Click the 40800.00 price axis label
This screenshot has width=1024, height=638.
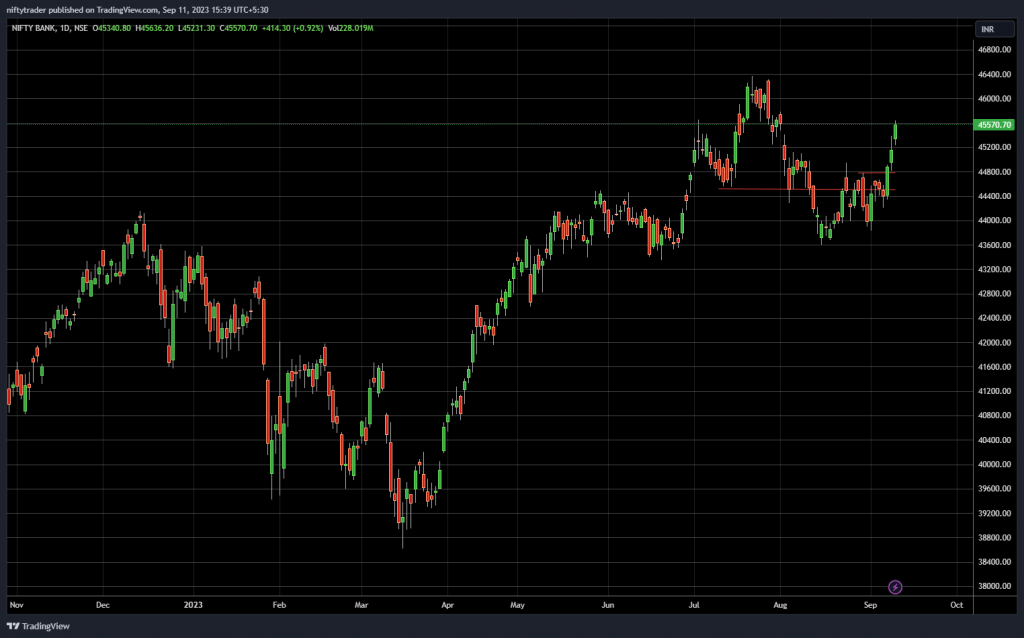click(x=994, y=415)
